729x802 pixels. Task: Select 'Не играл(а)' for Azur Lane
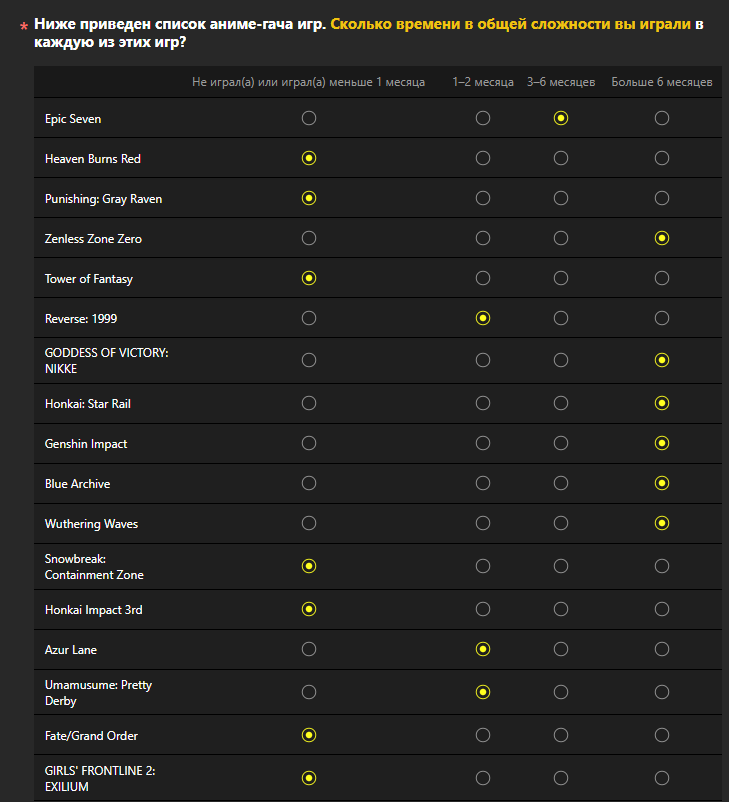point(308,649)
